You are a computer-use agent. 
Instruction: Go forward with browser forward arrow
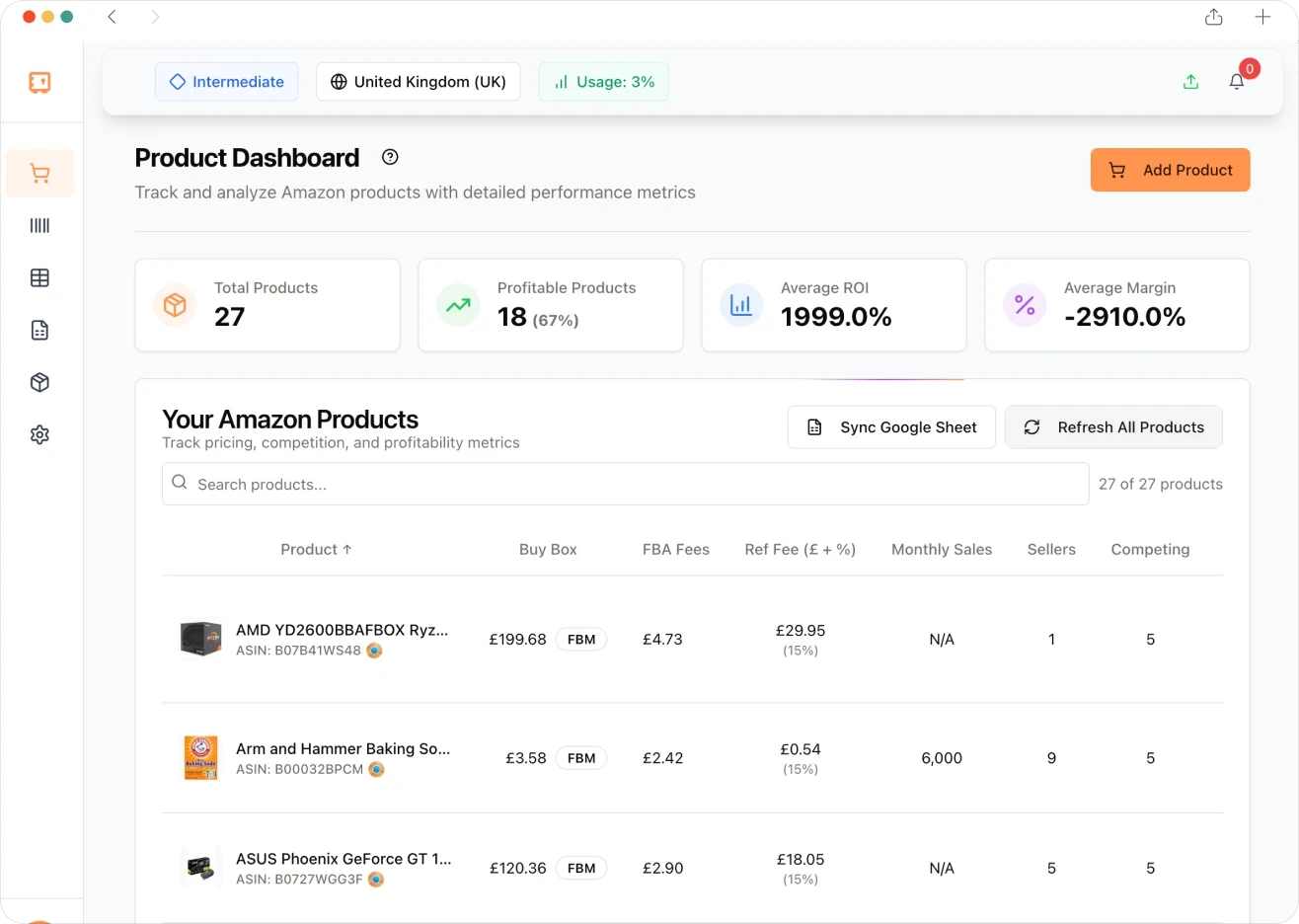pyautogui.click(x=155, y=17)
